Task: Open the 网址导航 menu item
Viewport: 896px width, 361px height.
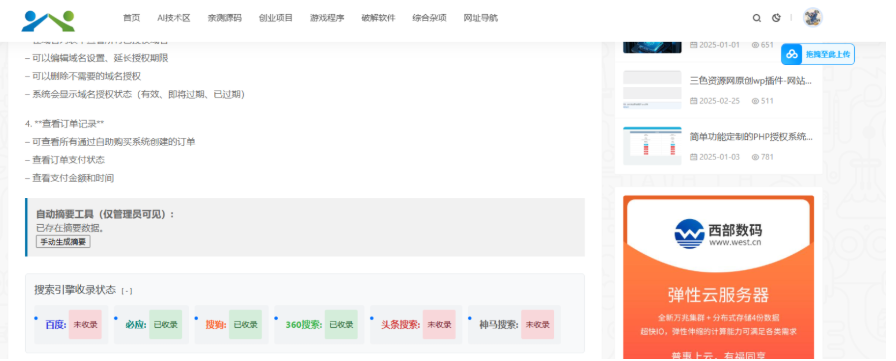Action: tap(481, 18)
